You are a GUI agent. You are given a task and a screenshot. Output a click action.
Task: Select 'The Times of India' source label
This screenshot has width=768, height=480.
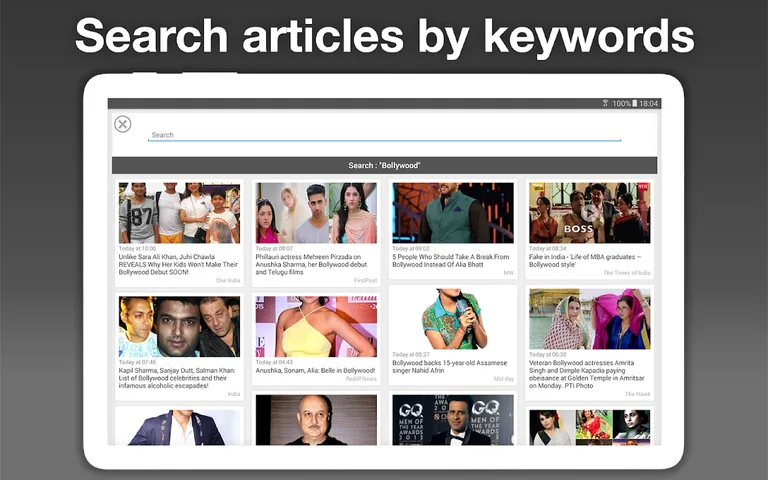pyautogui.click(x=626, y=273)
